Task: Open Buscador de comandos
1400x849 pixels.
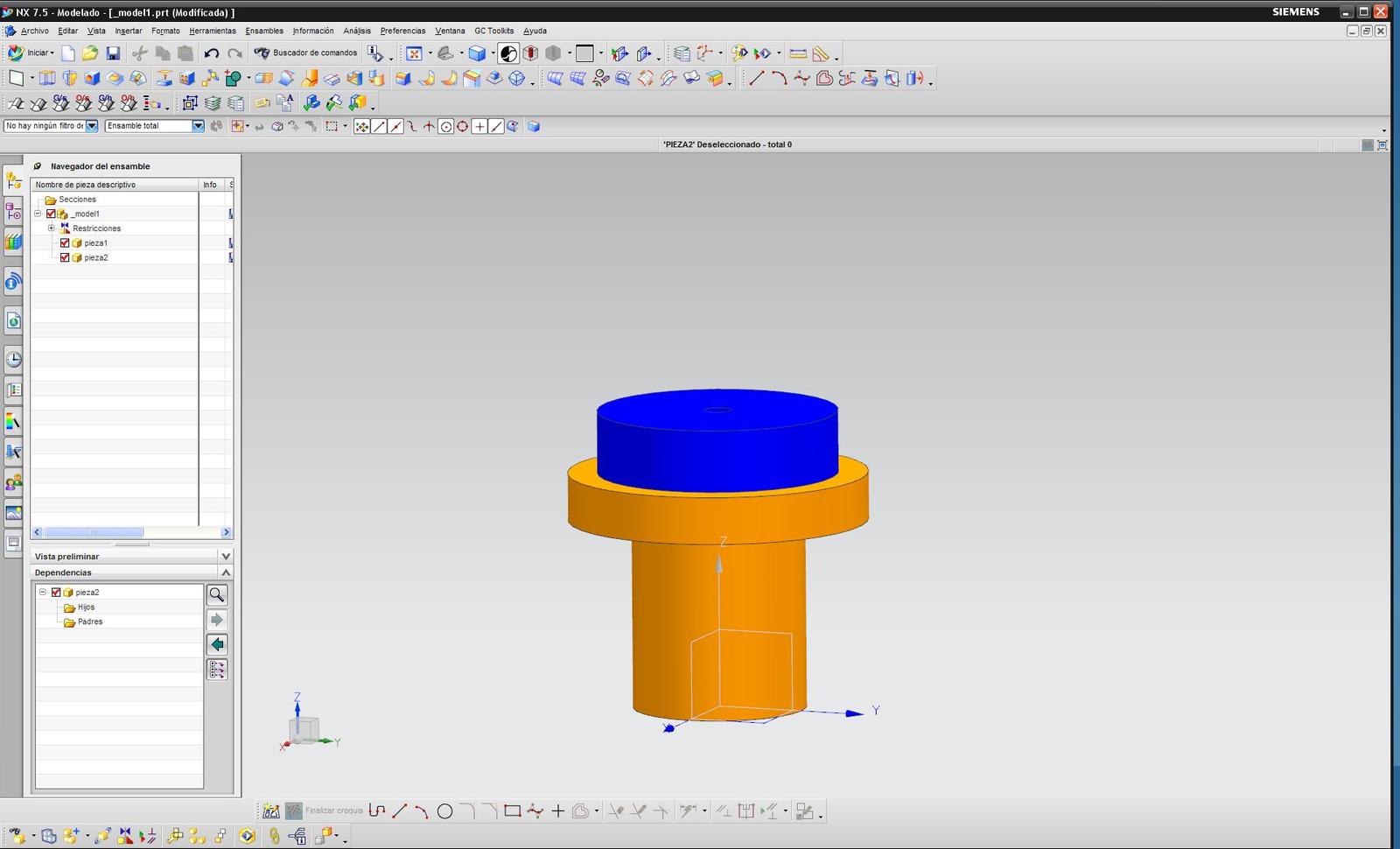Action: click(305, 53)
